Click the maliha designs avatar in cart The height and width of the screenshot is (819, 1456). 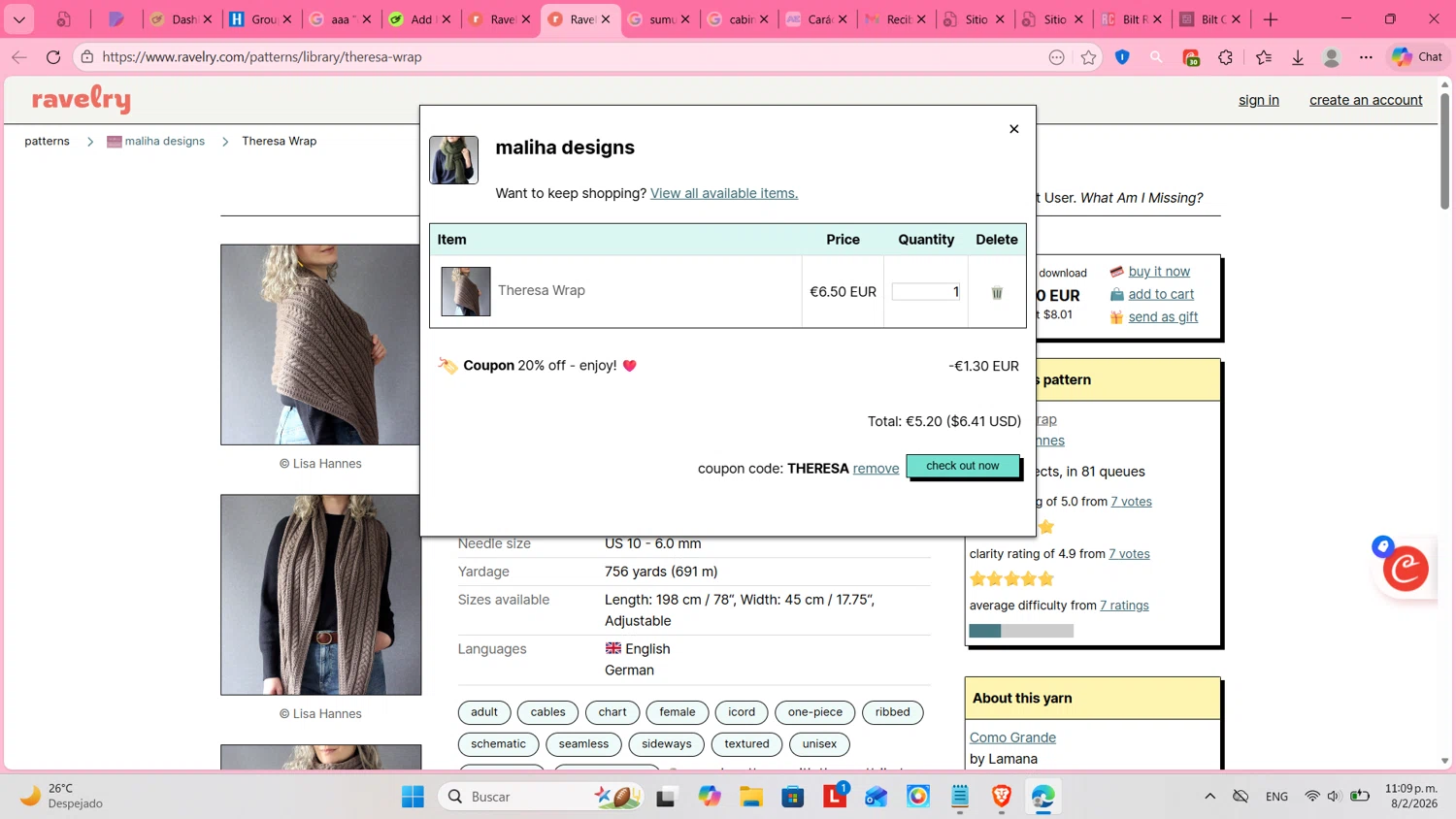(454, 160)
